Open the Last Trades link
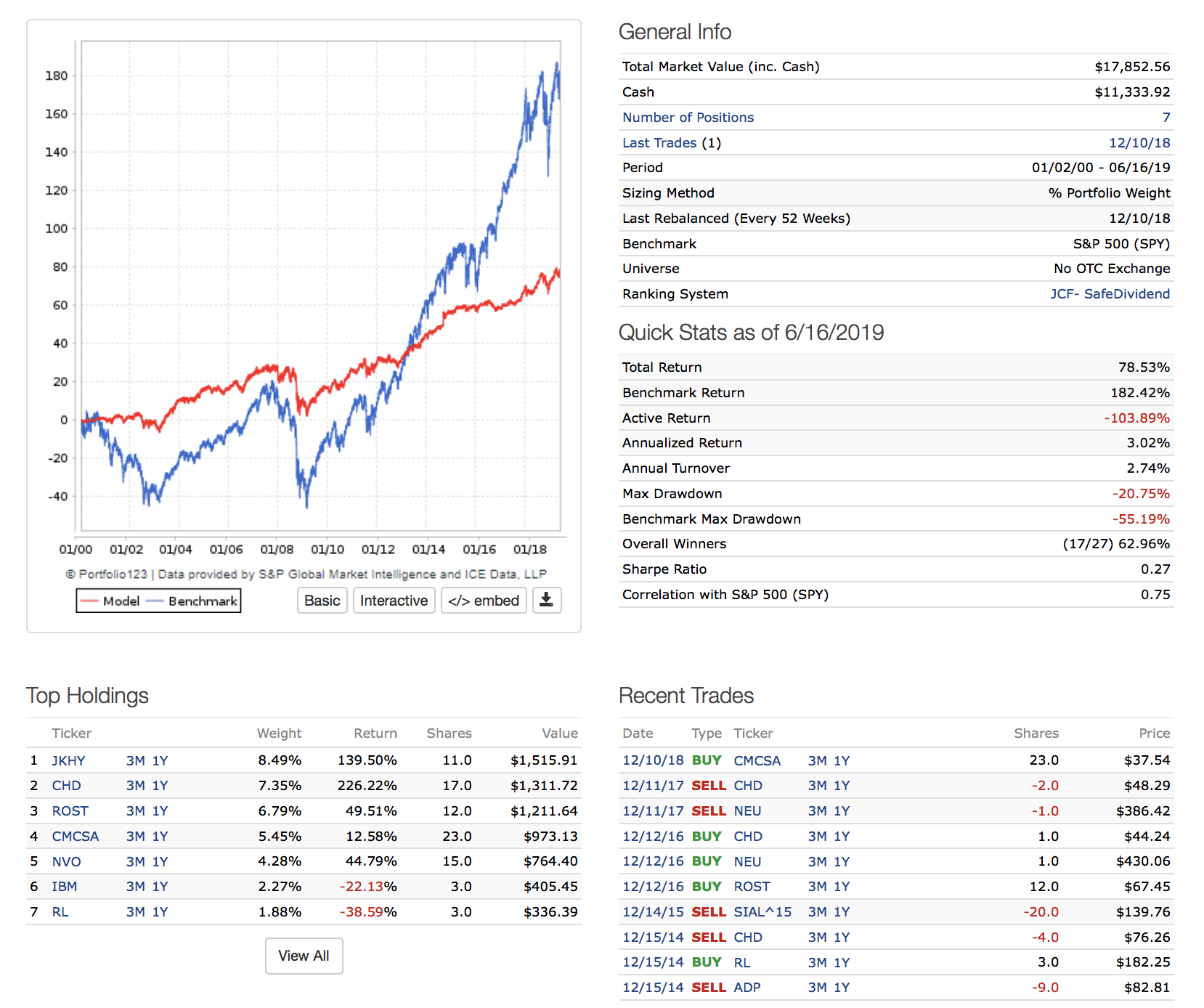Screen dimensions: 1204x1008 tap(659, 143)
